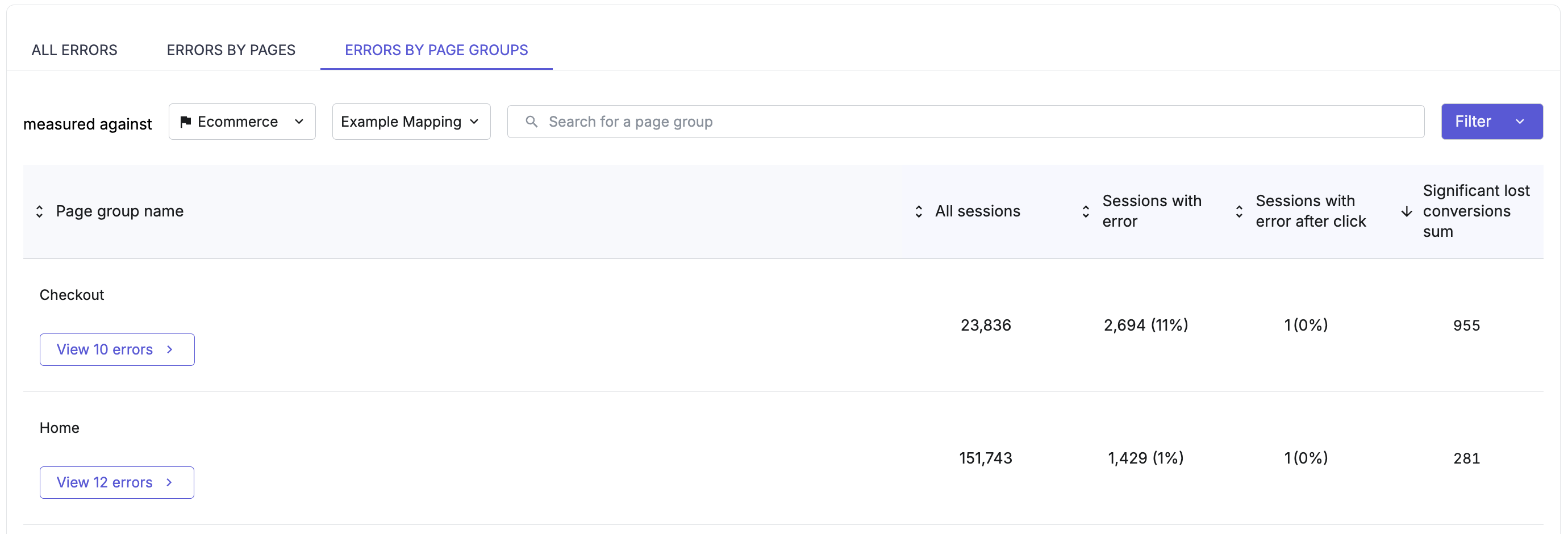
Task: Select the Errors by Page Groups tab
Action: click(436, 50)
